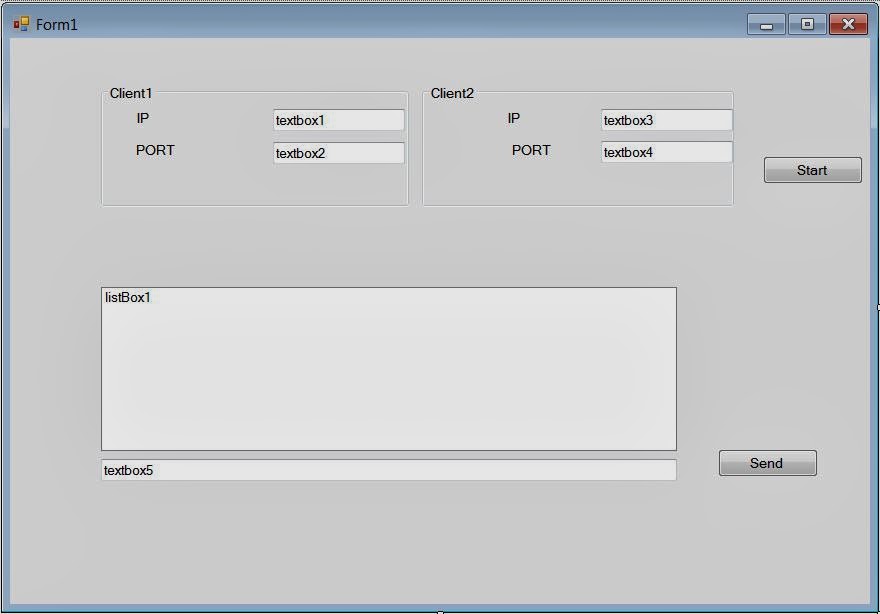
Task: Click the Client1 group box caption
Action: click(x=131, y=93)
